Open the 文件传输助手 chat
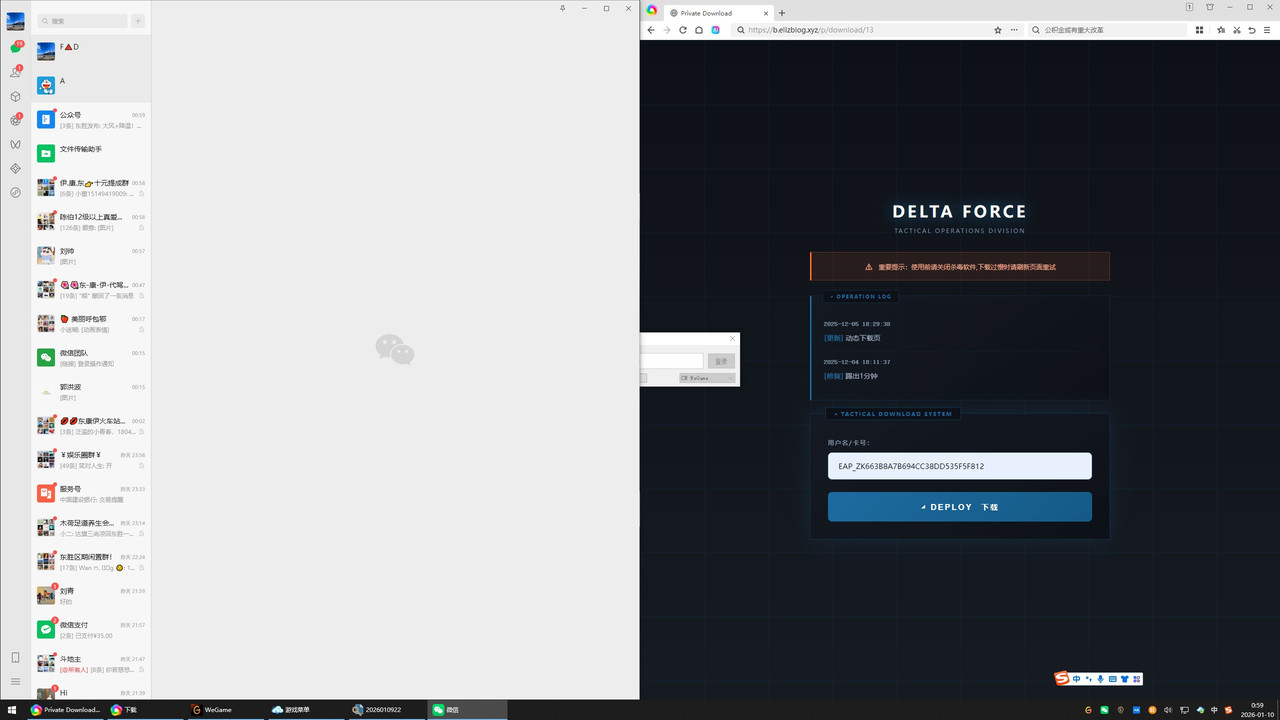 pyautogui.click(x=91, y=153)
